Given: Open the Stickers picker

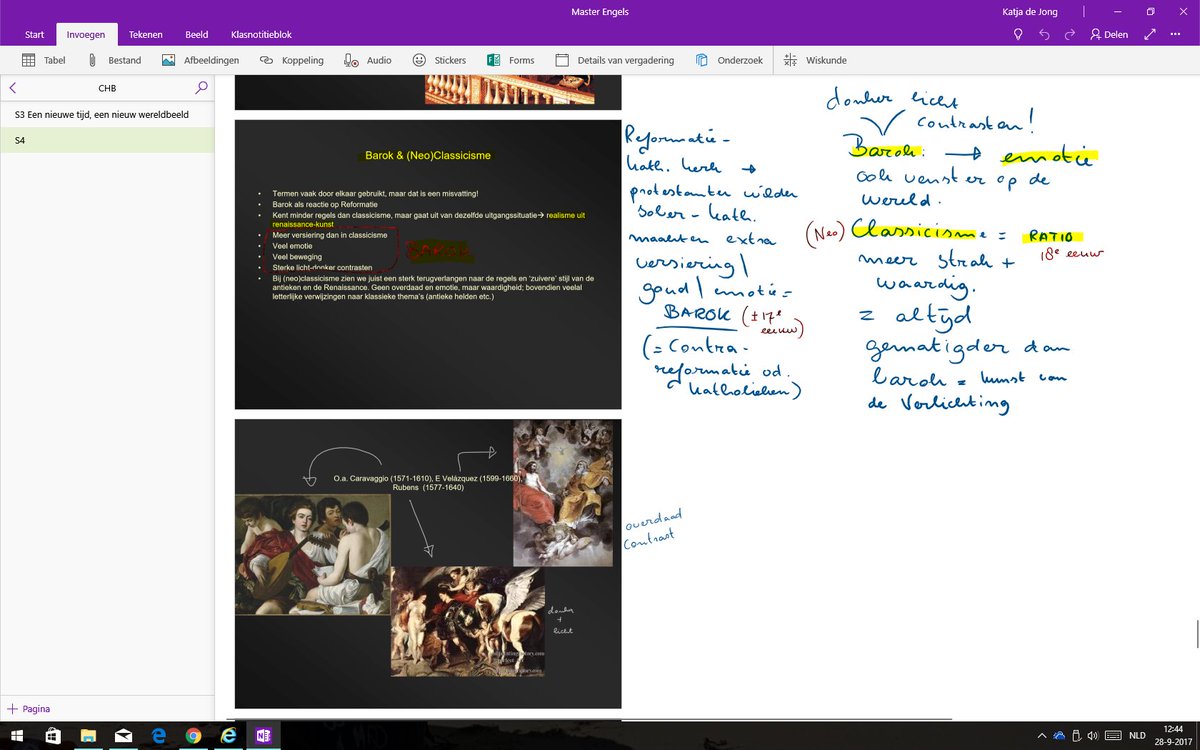Looking at the screenshot, I should click(439, 60).
